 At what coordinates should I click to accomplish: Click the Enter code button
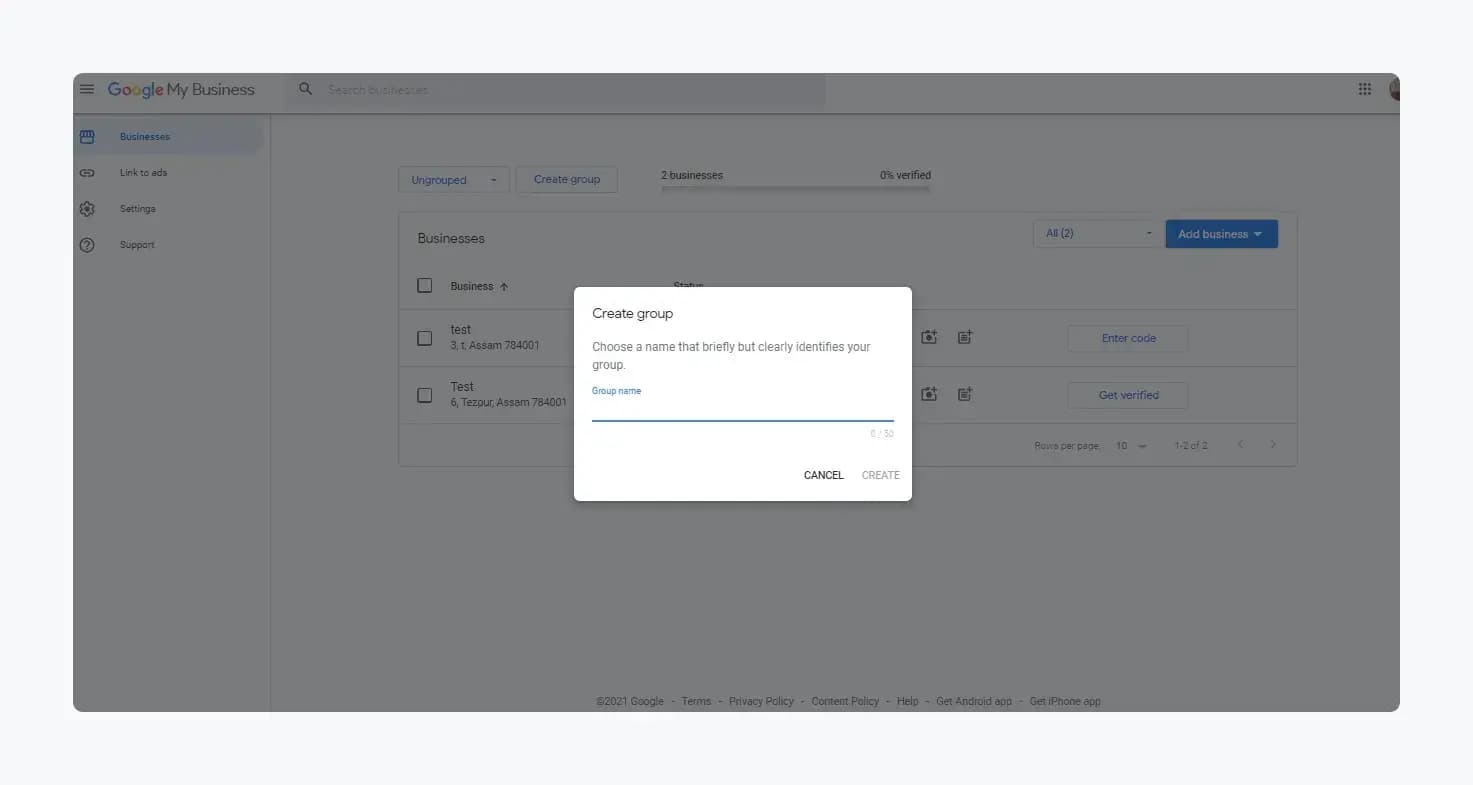pos(1128,338)
